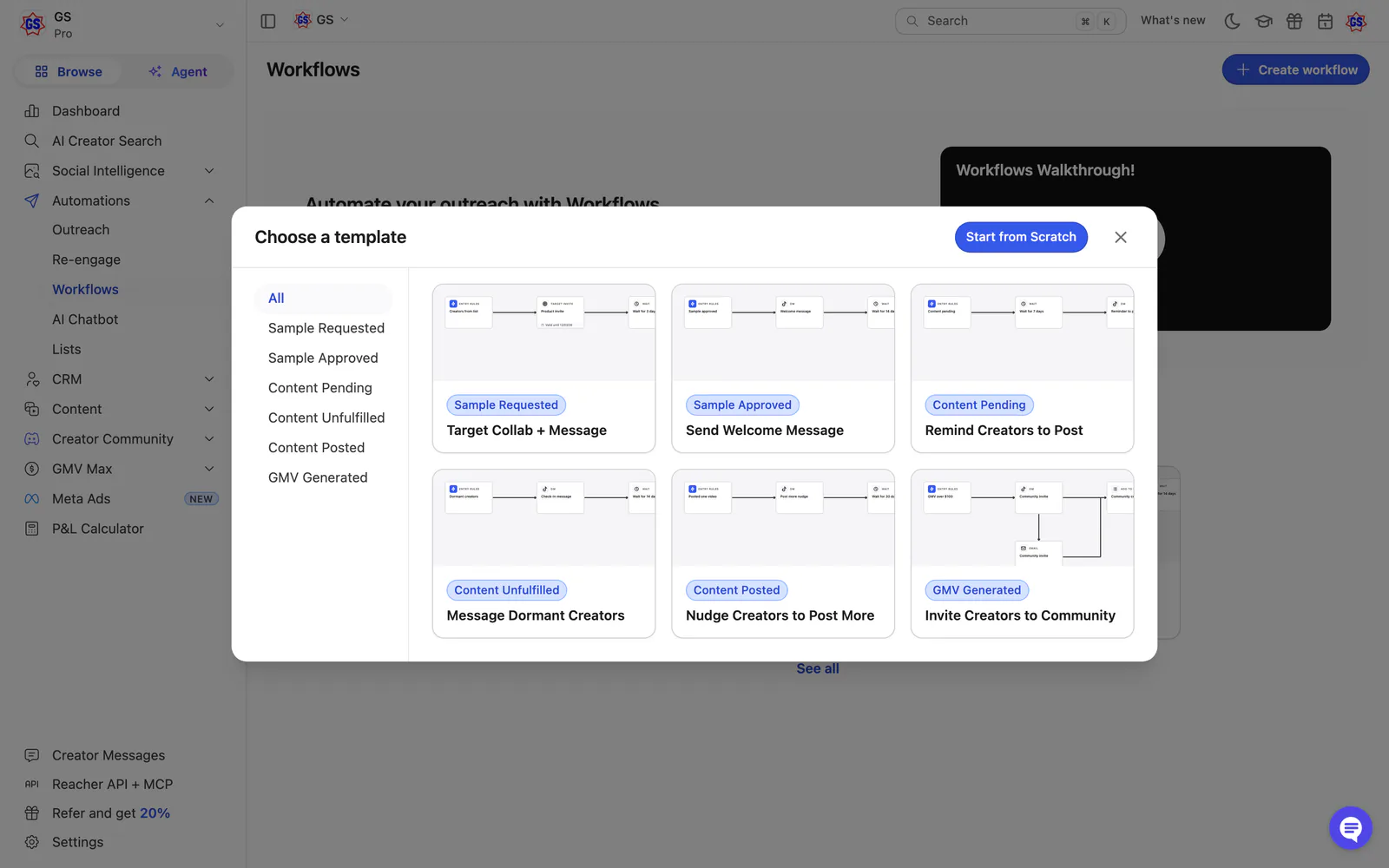Image resolution: width=1389 pixels, height=868 pixels.
Task: Click the P&L Calculator icon
Action: tap(32, 529)
